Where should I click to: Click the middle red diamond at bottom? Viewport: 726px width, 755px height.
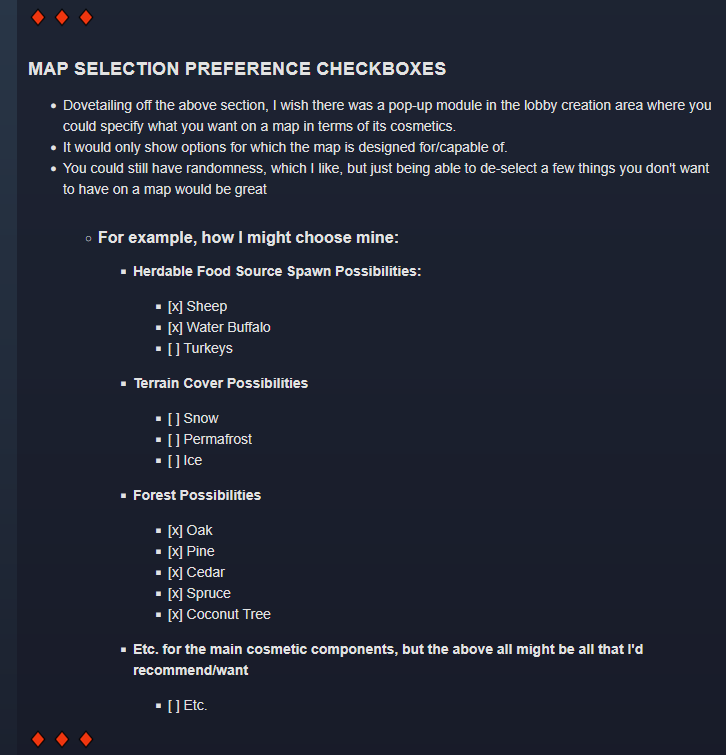(x=62, y=739)
